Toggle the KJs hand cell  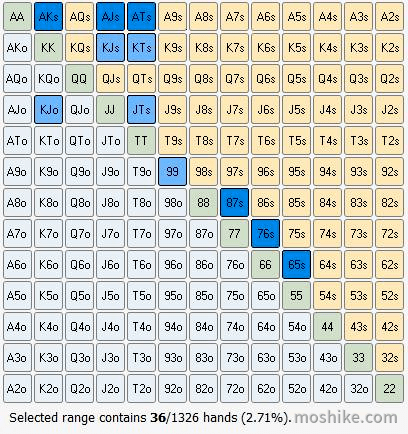pos(110,48)
